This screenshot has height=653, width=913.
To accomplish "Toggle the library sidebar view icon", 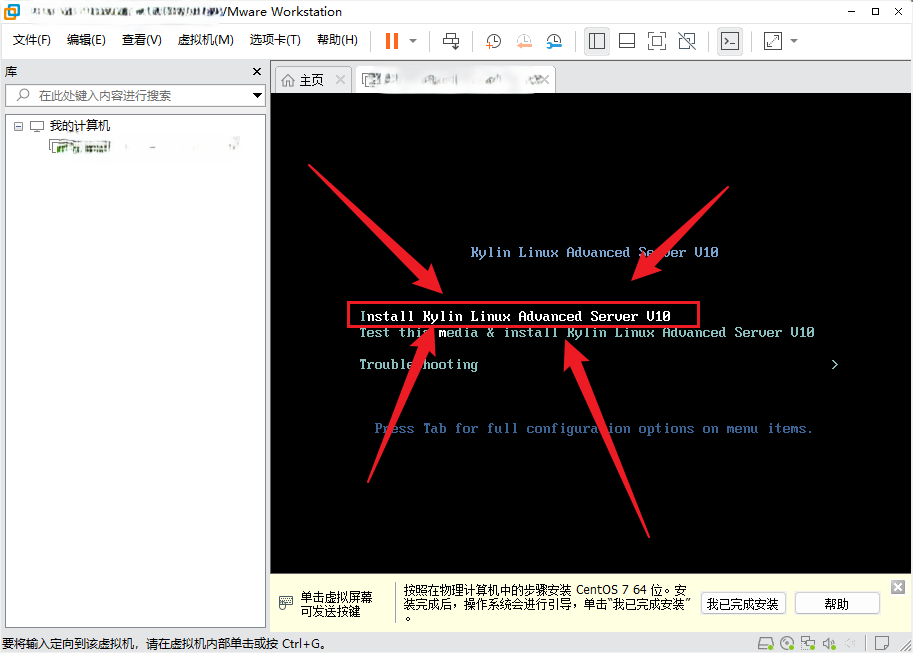I will [597, 41].
